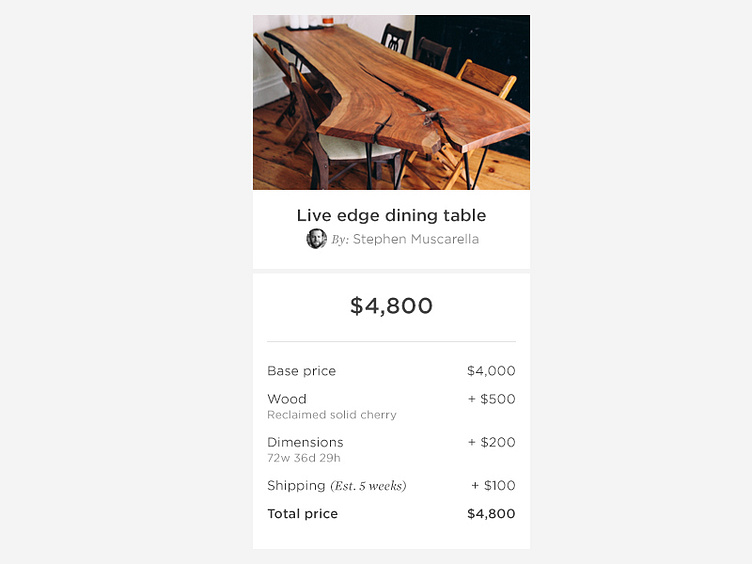Click the + $200 dimensions surcharge
This screenshot has width=752, height=564.
[x=492, y=442]
